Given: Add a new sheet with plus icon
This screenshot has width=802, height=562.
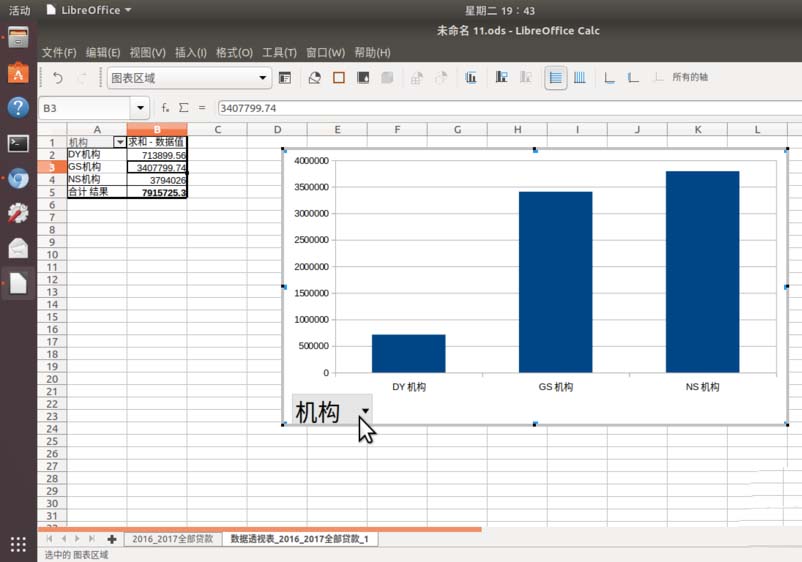Looking at the screenshot, I should coord(112,539).
